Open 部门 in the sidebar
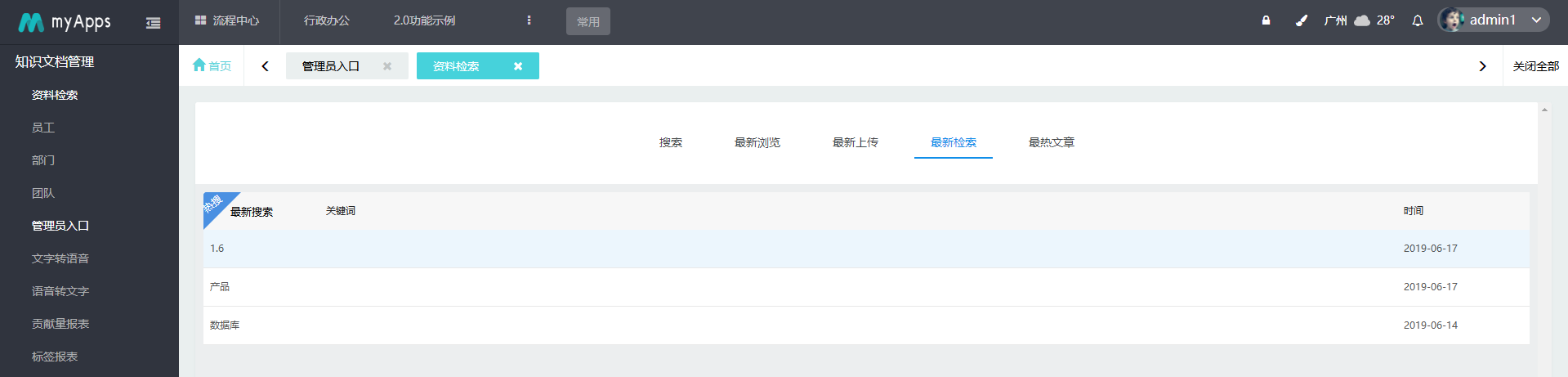Screen dimensions: 1568x377 click(x=43, y=160)
